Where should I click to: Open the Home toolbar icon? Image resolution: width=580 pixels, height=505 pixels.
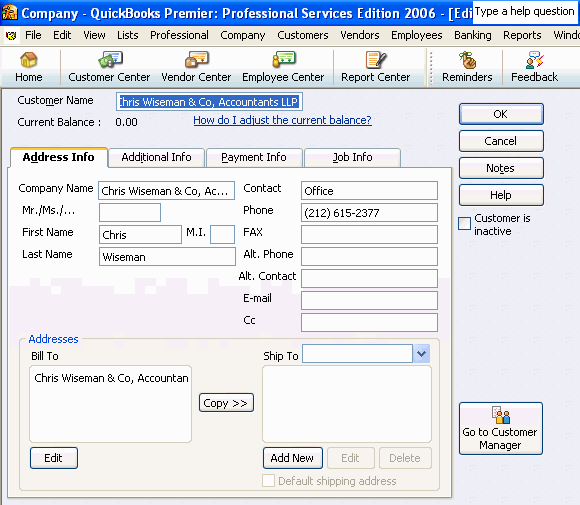click(x=28, y=67)
